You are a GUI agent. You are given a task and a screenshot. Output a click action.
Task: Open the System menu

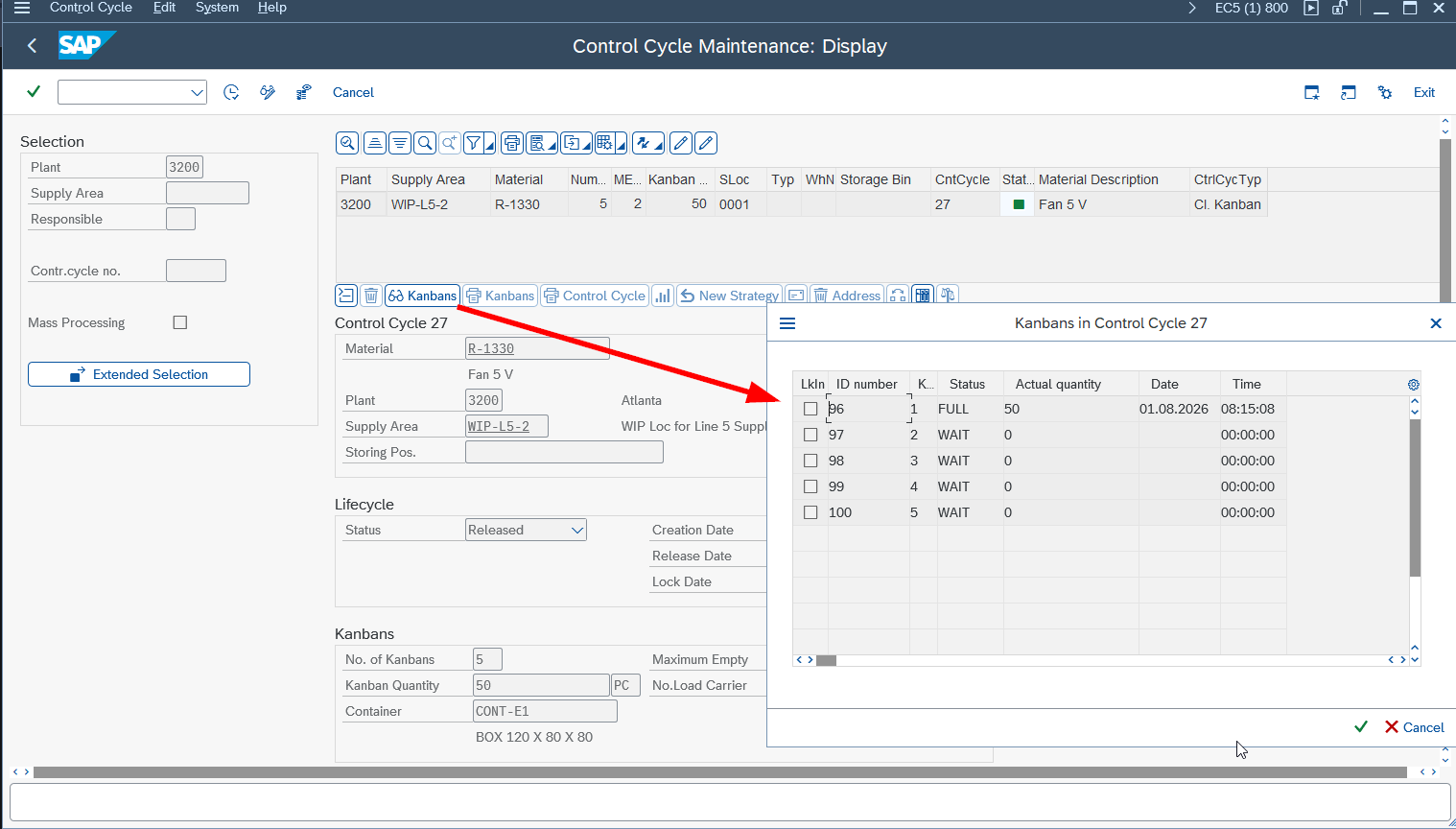coord(217,8)
